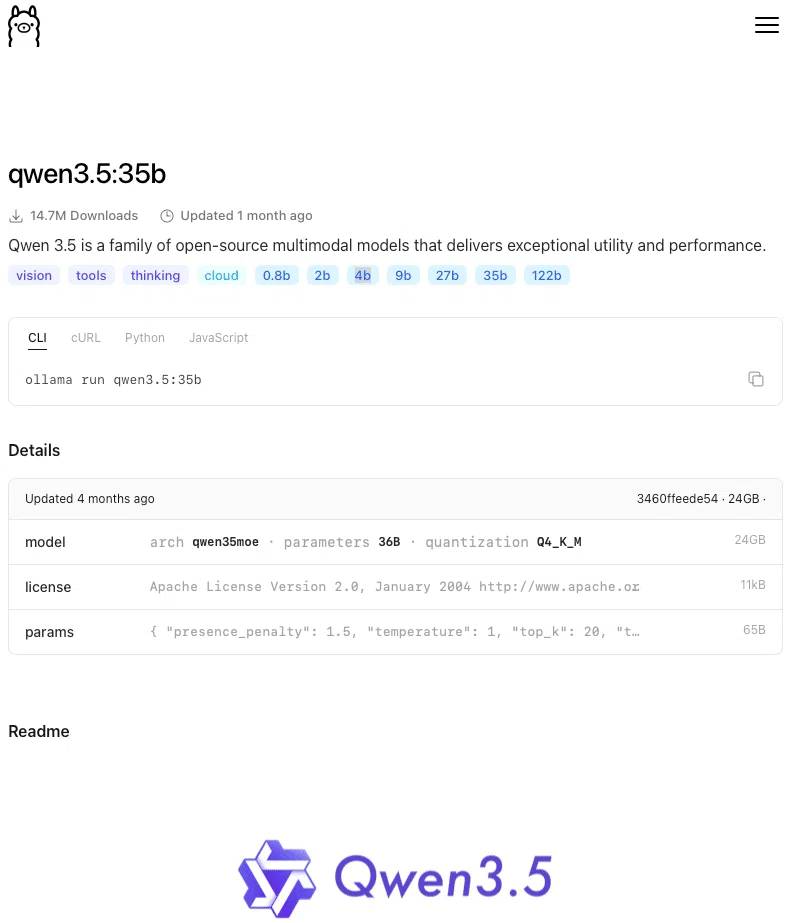Viewport: 796px width, 923px height.
Task: Click the thinking capability tag
Action: [155, 275]
